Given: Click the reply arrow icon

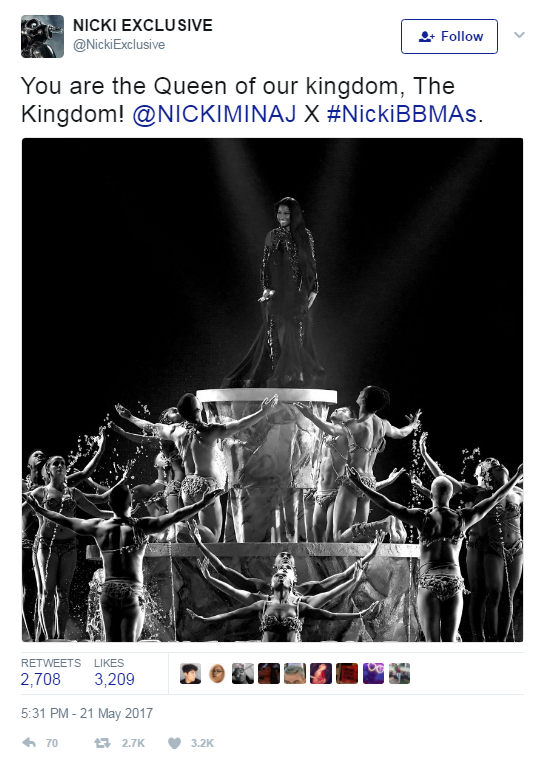Looking at the screenshot, I should click(x=29, y=743).
